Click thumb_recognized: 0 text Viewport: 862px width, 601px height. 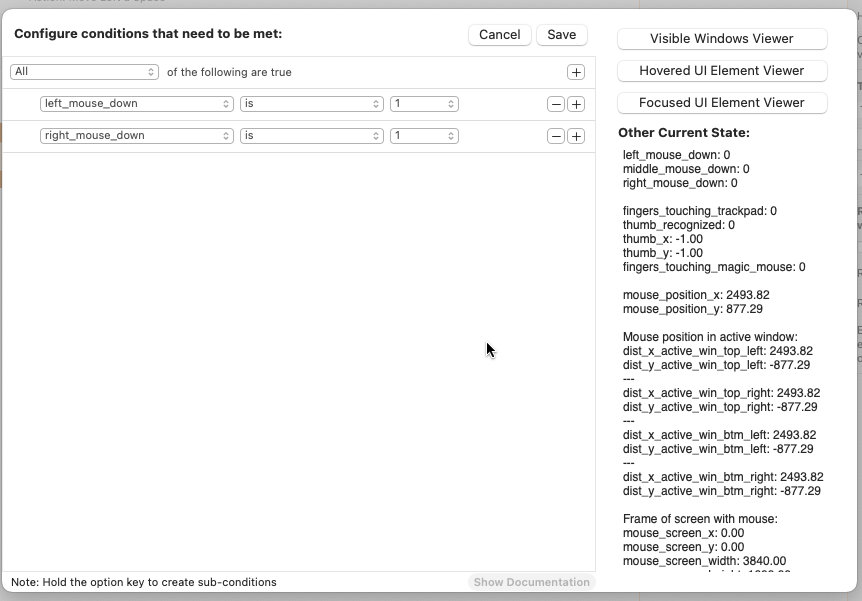coord(678,225)
